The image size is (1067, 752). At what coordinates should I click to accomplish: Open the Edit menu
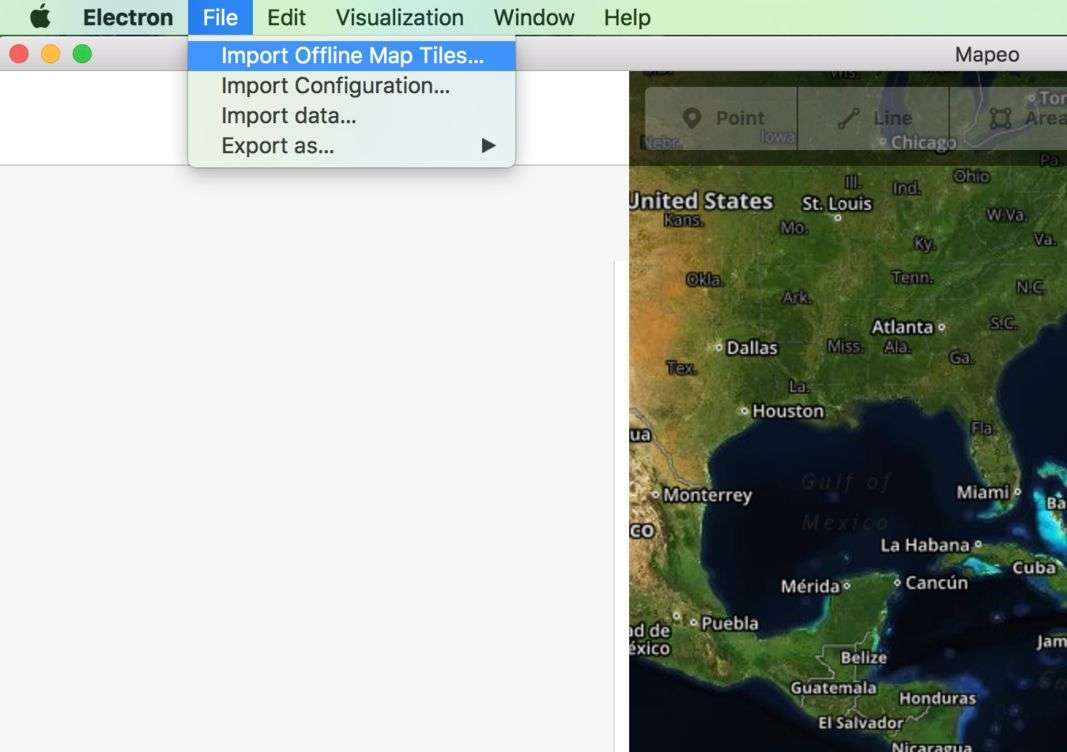coord(286,17)
